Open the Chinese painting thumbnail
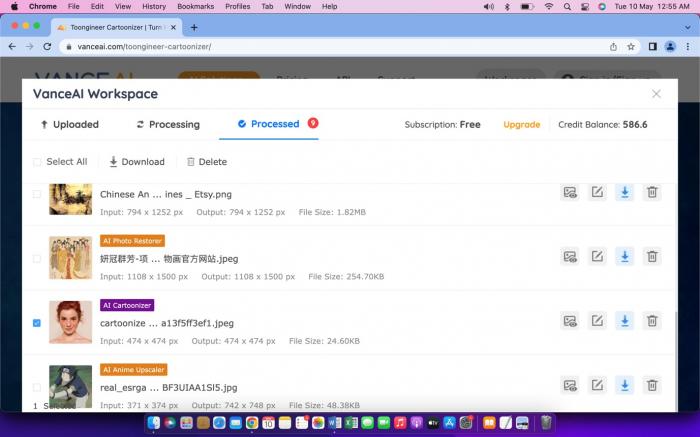The width and height of the screenshot is (700, 437). [71, 199]
